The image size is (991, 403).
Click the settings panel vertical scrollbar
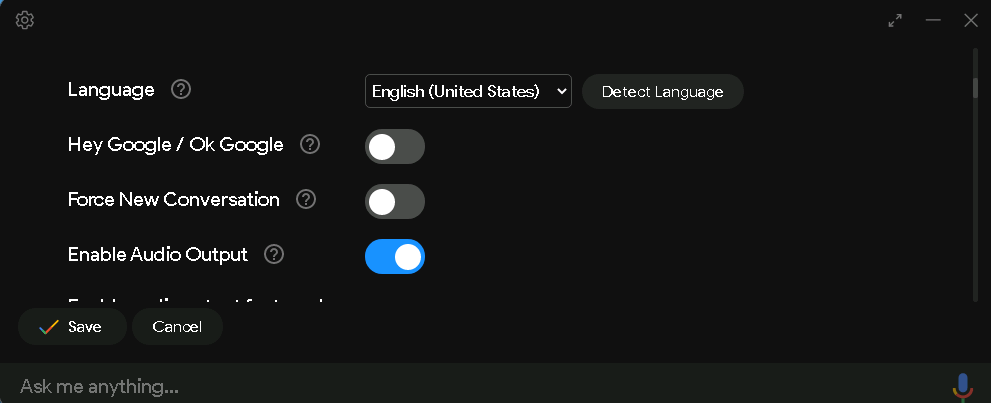[976, 88]
